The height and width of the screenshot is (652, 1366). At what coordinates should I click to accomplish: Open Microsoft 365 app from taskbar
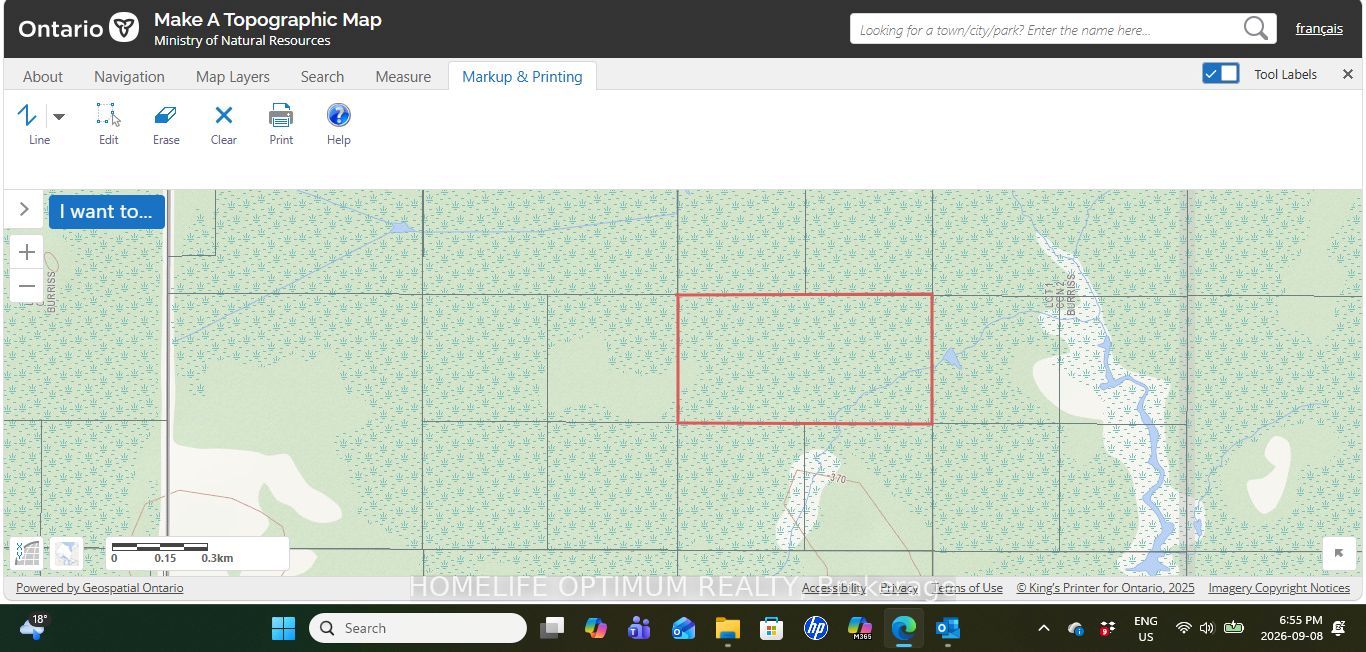859,628
